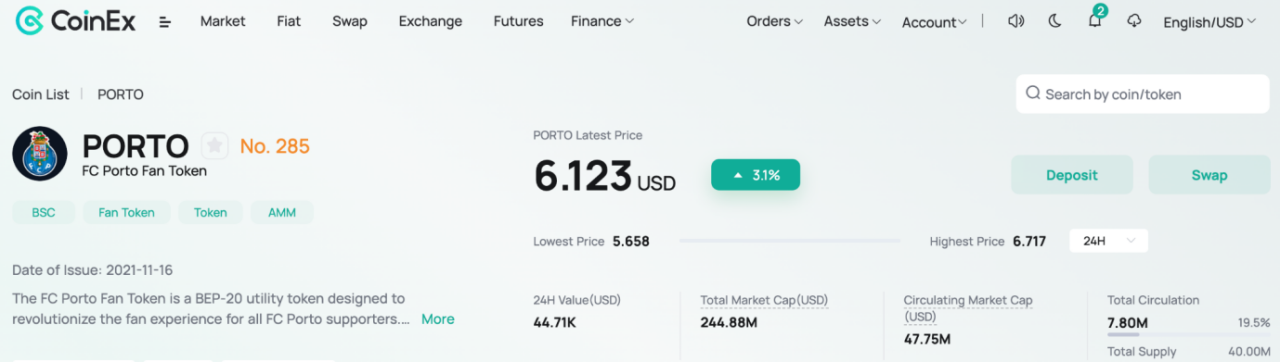Image resolution: width=1280 pixels, height=362 pixels.
Task: Go to the Futures page
Action: (x=518, y=21)
